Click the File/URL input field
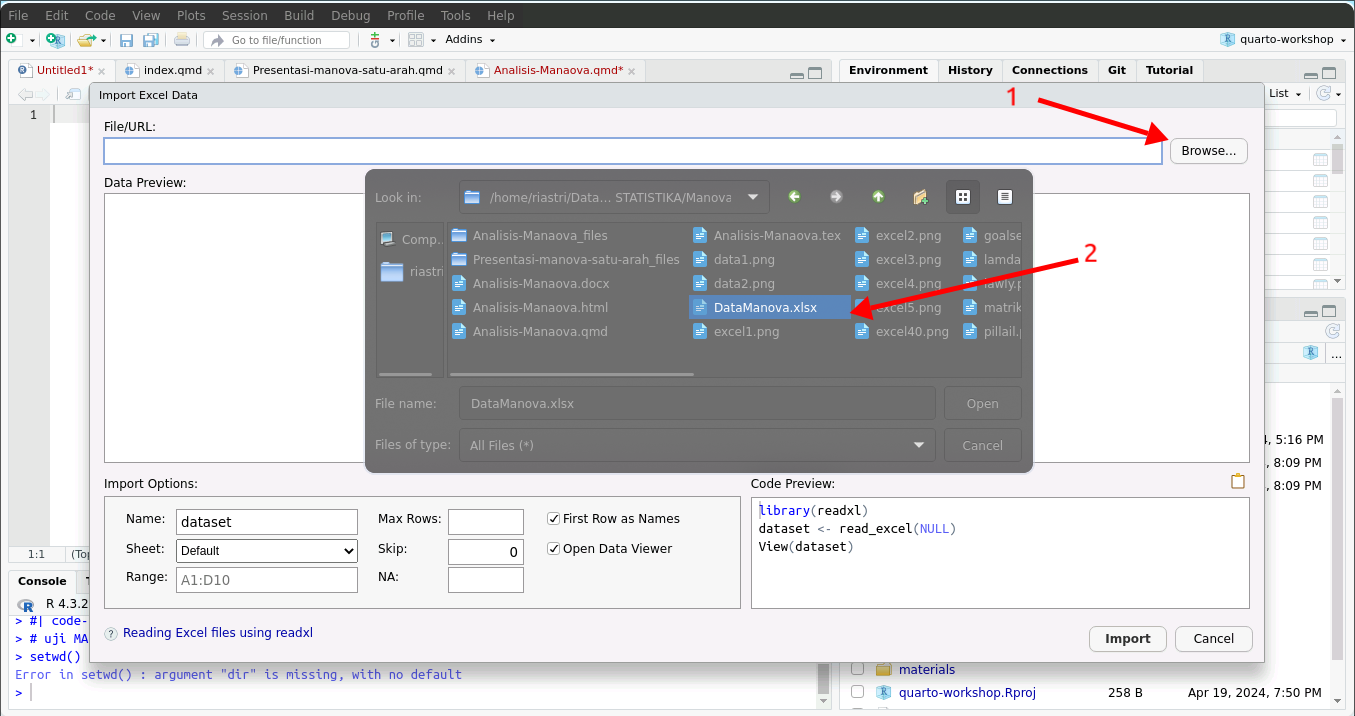Viewport: 1355px width, 716px height. (633, 151)
